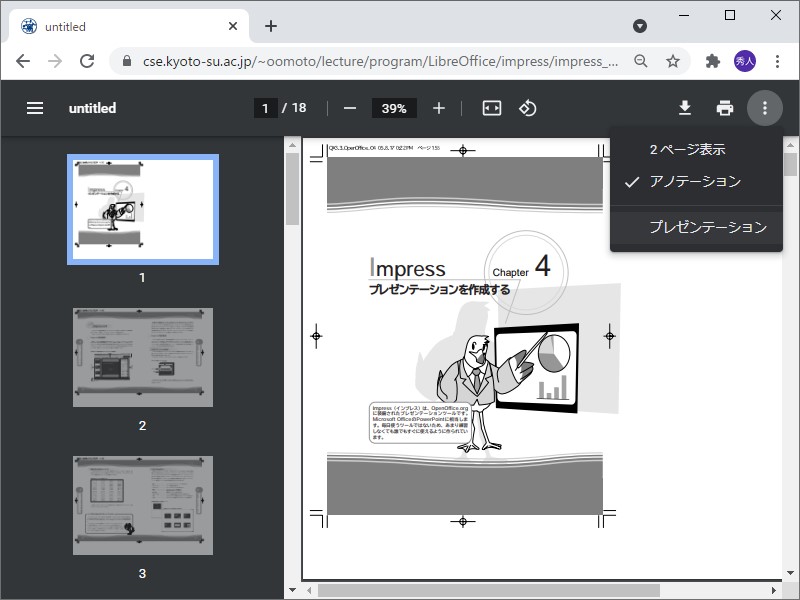Disable the アノテーション option
800x600 pixels.
coord(696,182)
